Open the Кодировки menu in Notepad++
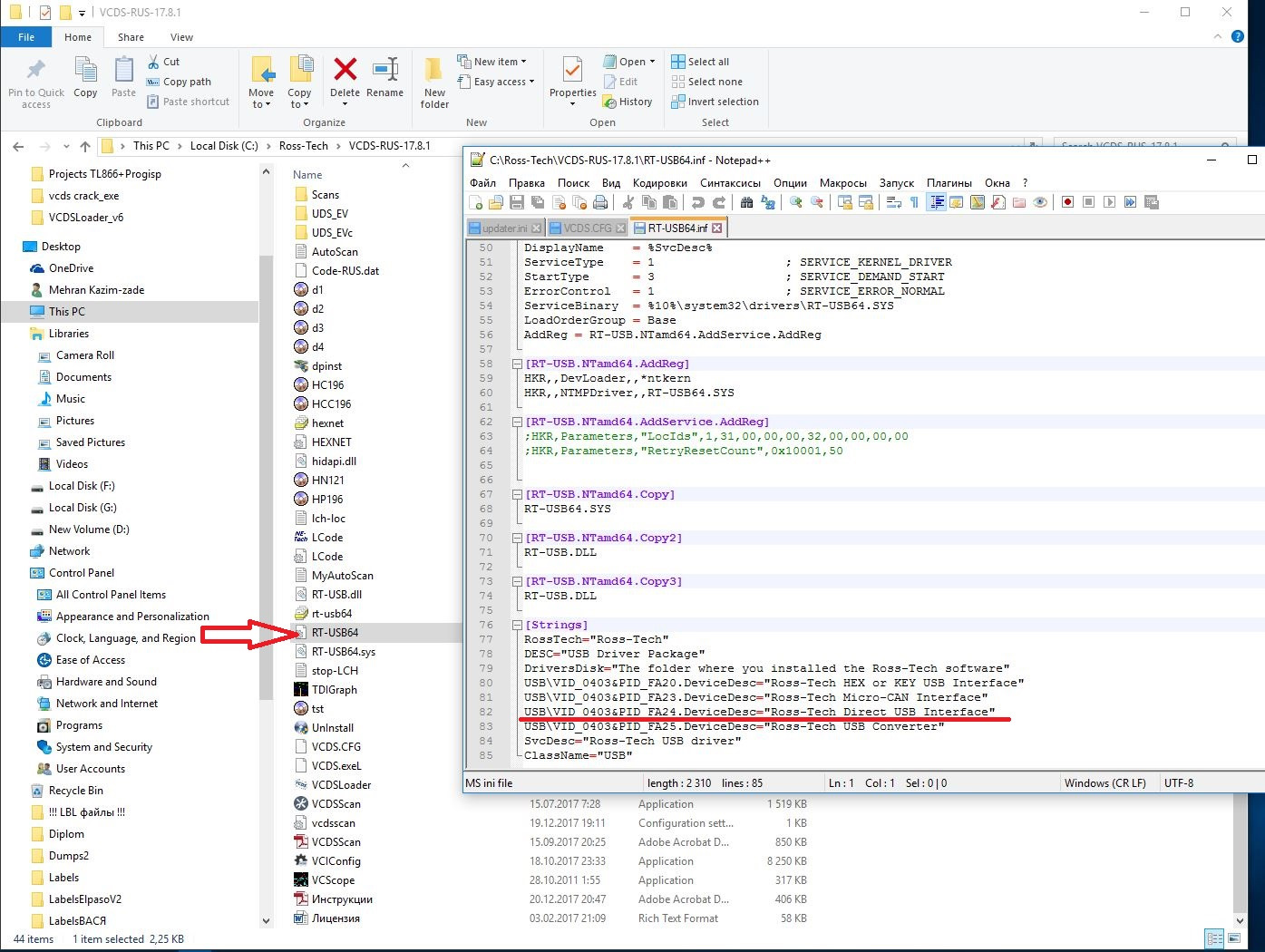 [659, 182]
